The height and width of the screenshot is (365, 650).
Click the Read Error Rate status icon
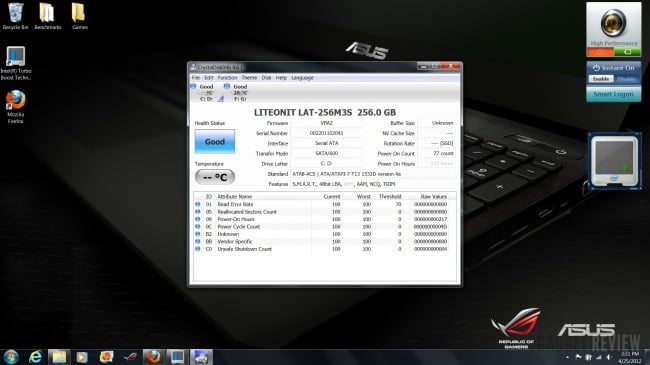tap(198, 204)
